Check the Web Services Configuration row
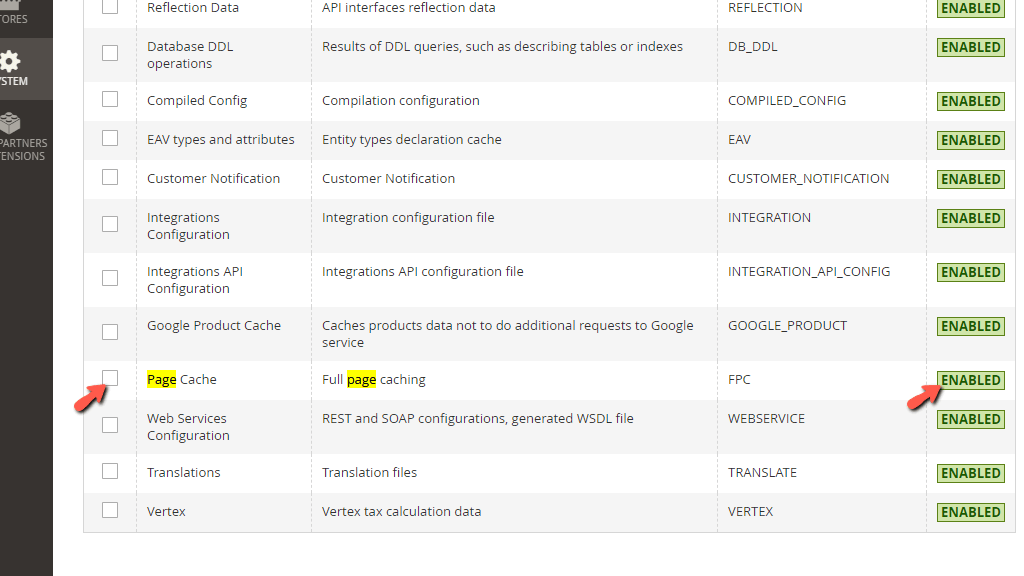This screenshot has width=1024, height=576. point(109,424)
